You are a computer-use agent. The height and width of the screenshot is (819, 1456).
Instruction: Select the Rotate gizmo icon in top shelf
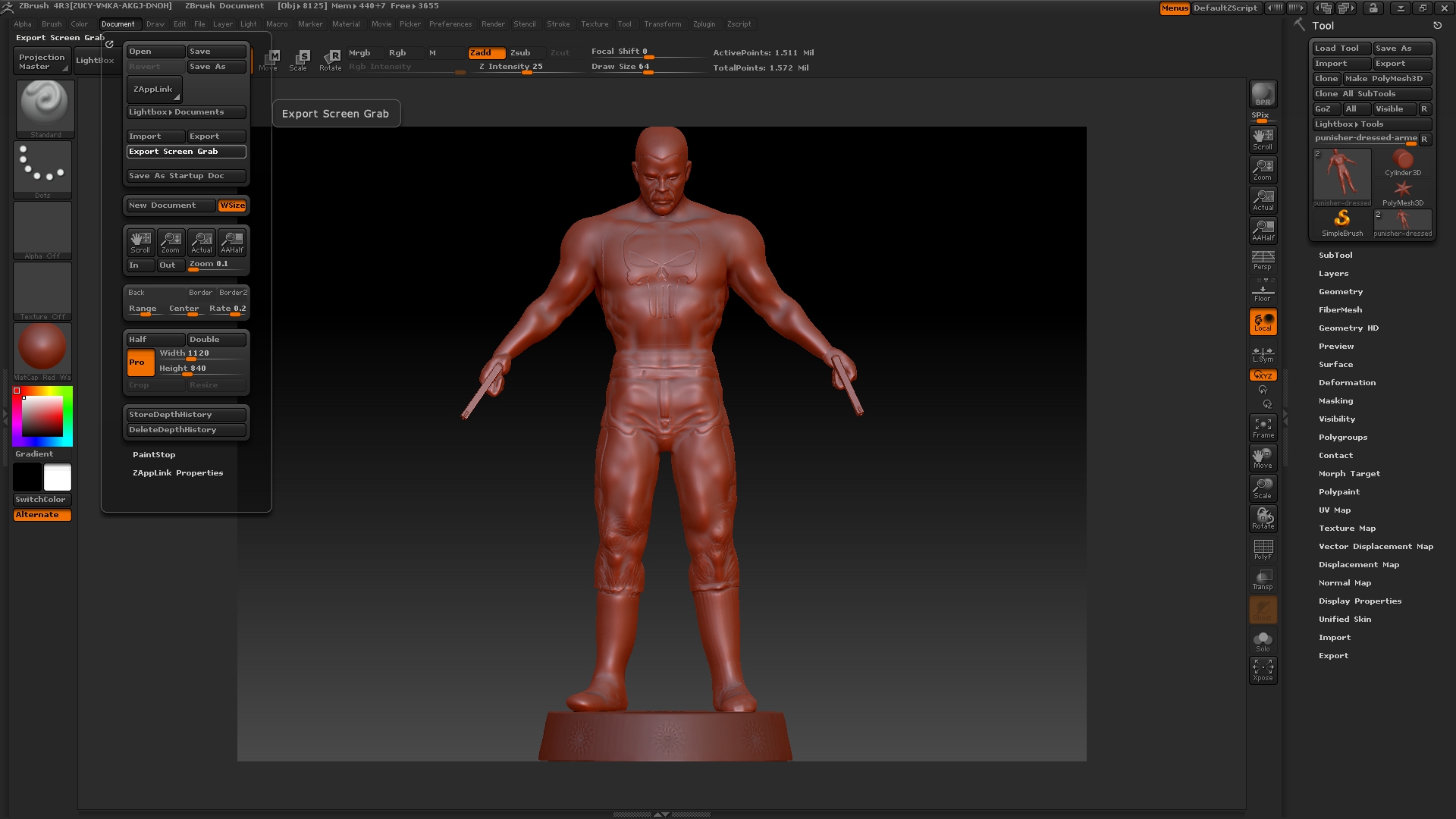coord(330,60)
